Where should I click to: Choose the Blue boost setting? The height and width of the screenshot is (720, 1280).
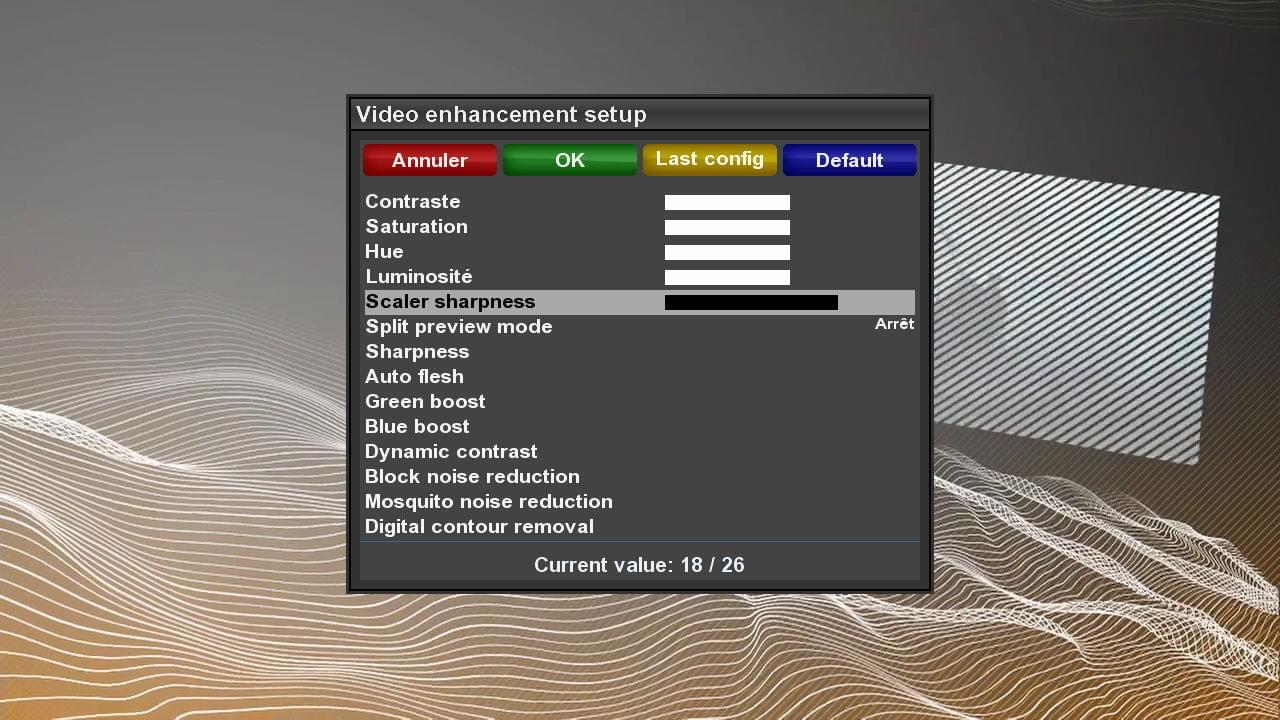click(417, 427)
